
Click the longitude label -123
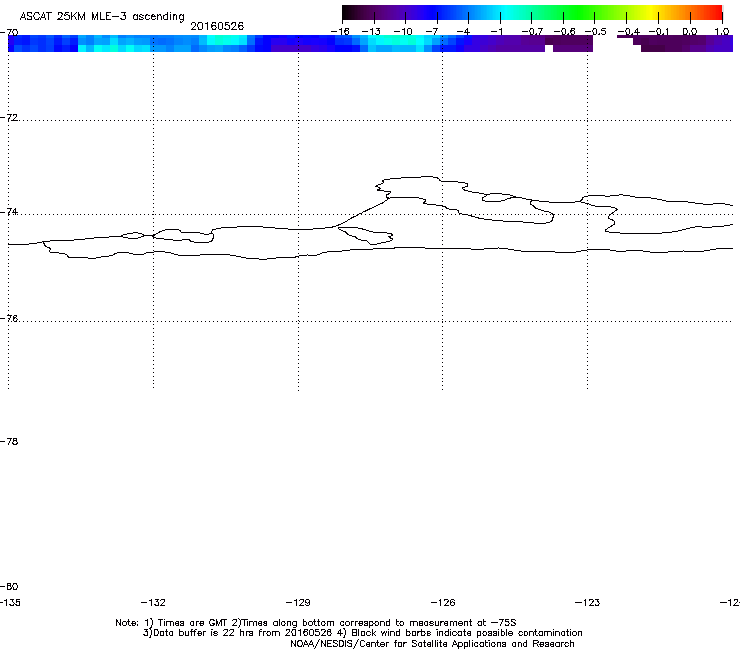[588, 602]
